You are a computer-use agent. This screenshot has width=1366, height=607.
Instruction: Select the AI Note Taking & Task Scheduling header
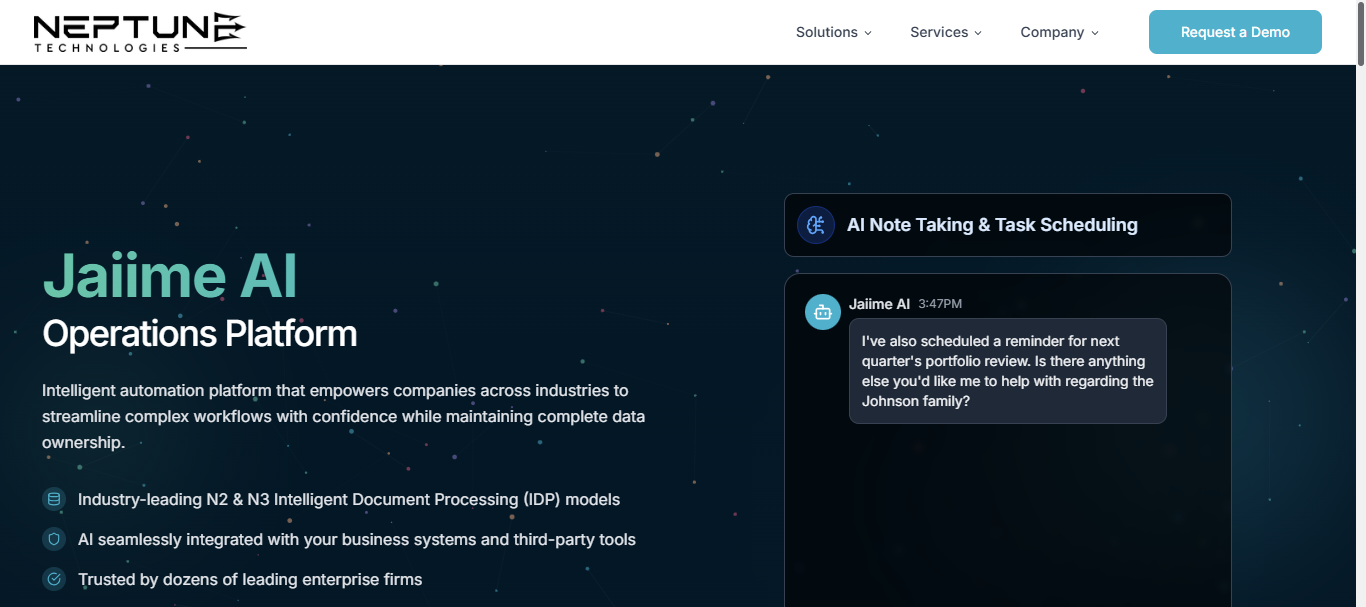(1008, 225)
